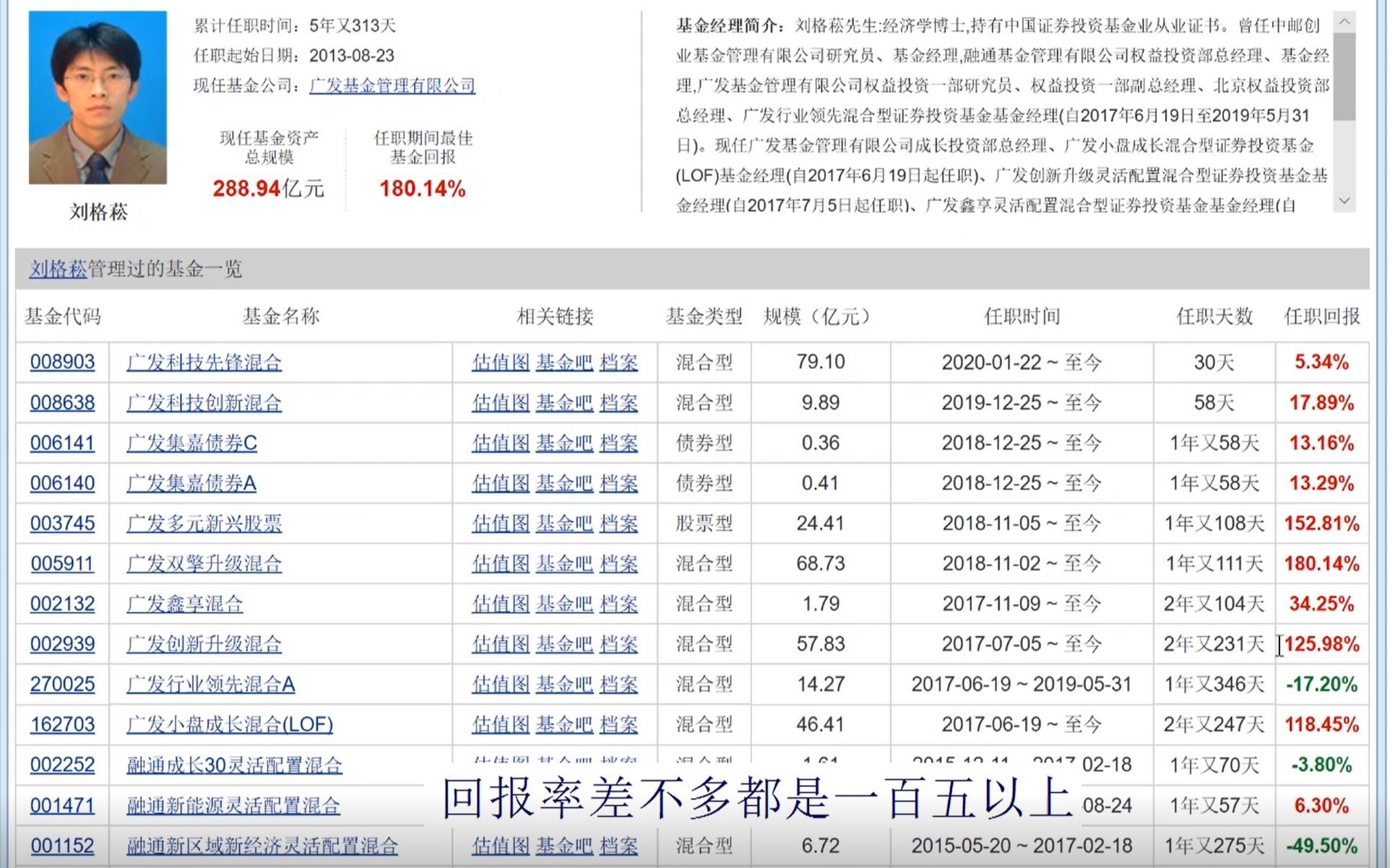Click the 2年又247天 tenure cell
The width and height of the screenshot is (1390, 868).
click(1214, 725)
